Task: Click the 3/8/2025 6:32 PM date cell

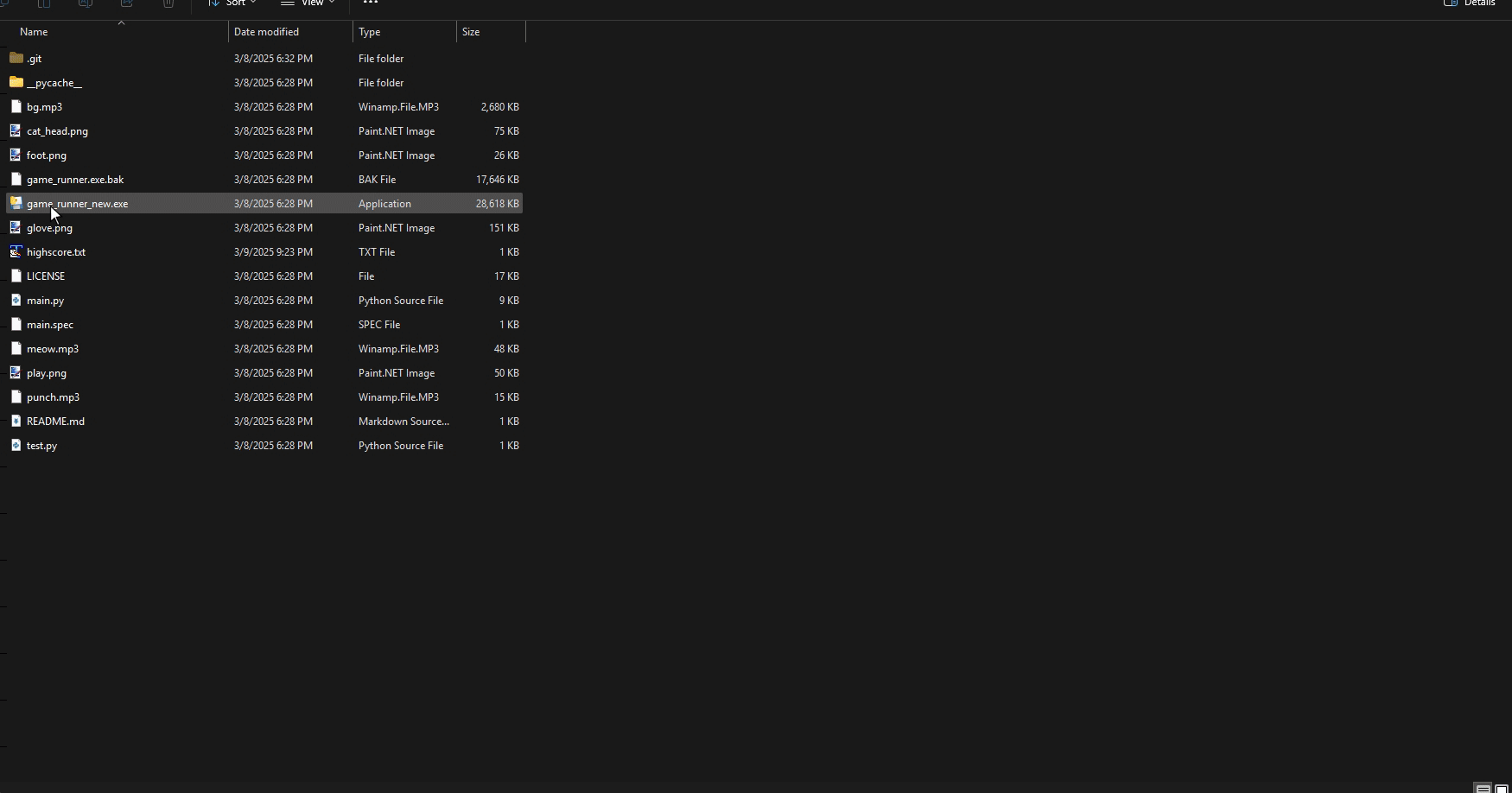Action: (x=273, y=59)
